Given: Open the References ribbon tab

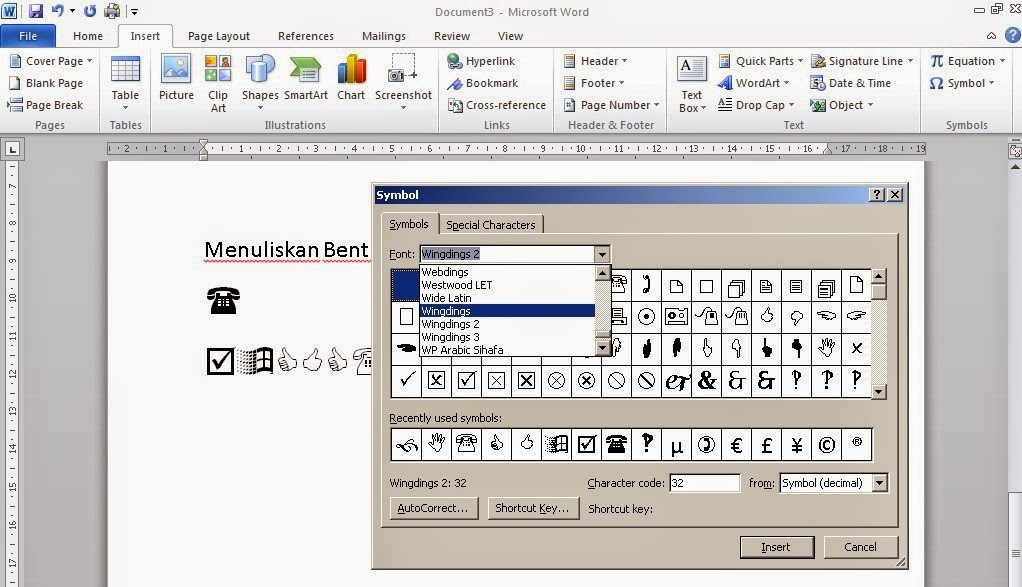Looking at the screenshot, I should (x=305, y=35).
